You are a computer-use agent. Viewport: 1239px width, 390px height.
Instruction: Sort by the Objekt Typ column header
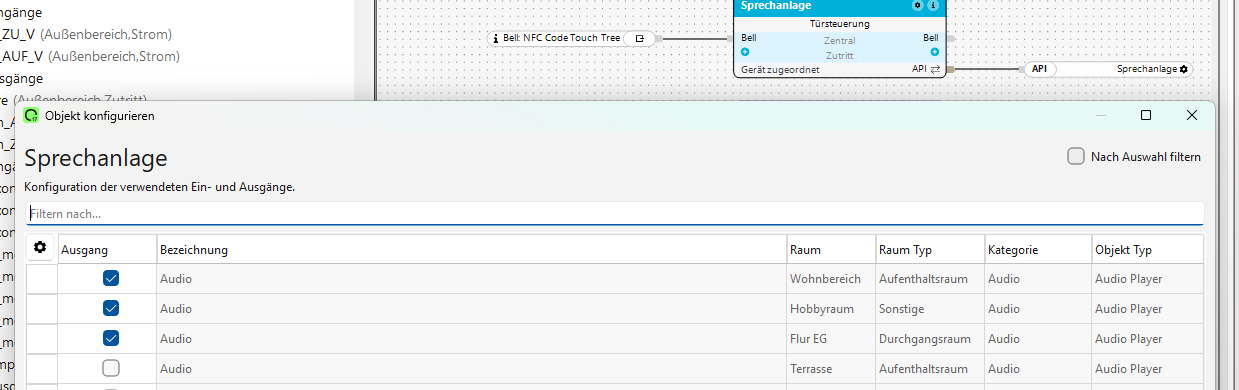click(x=1148, y=249)
